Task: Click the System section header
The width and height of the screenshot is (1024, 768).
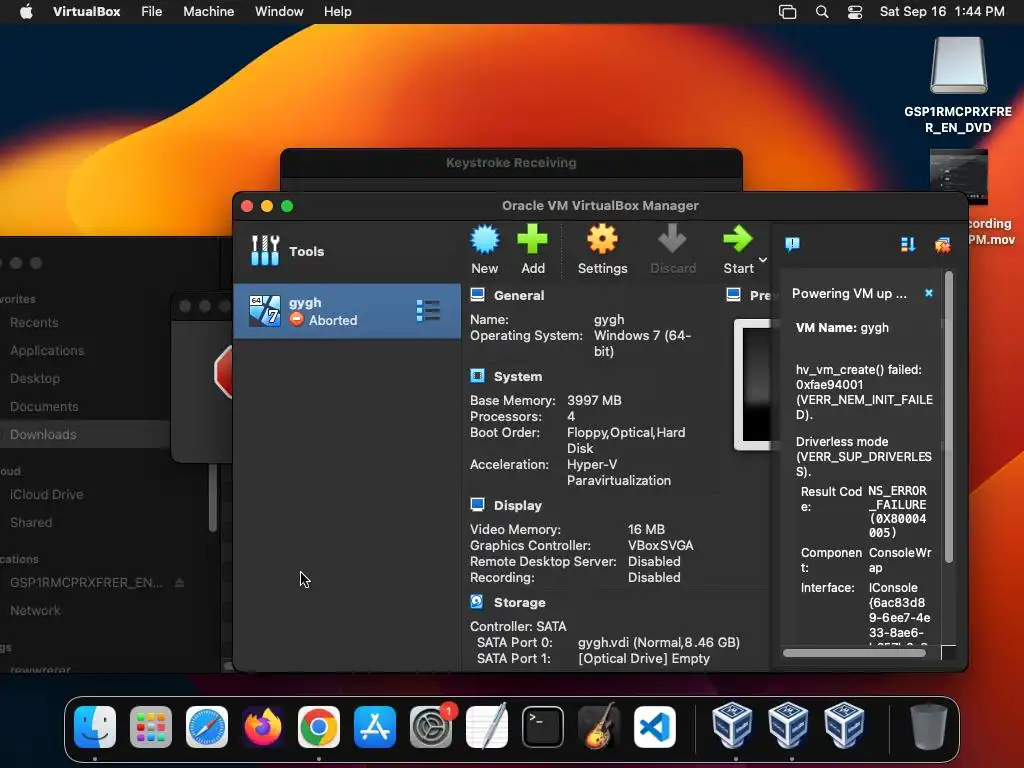Action: click(x=518, y=376)
